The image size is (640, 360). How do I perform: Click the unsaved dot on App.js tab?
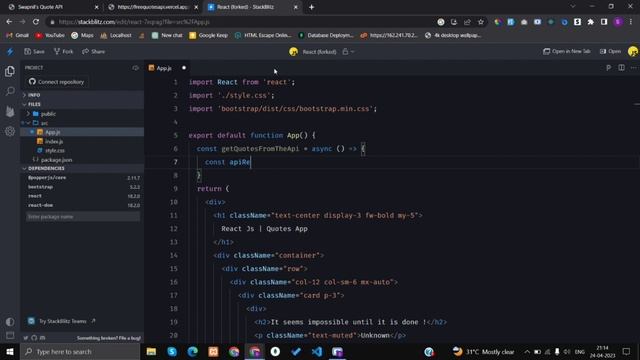pyautogui.click(x=184, y=68)
